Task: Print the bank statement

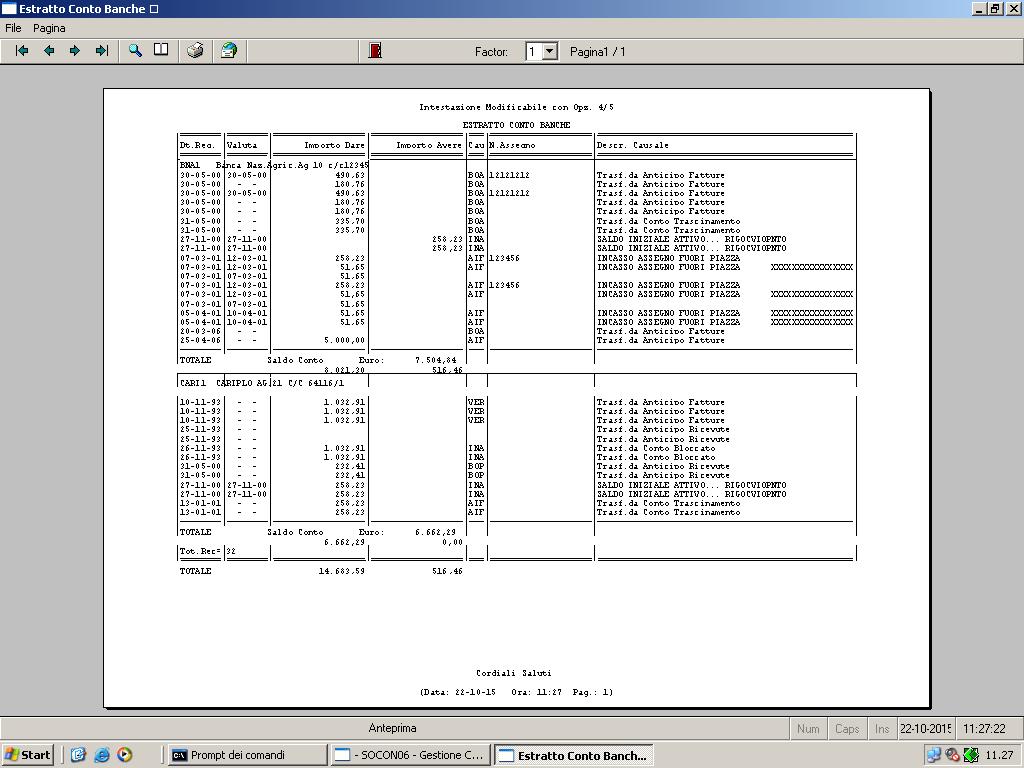Action: pos(196,51)
